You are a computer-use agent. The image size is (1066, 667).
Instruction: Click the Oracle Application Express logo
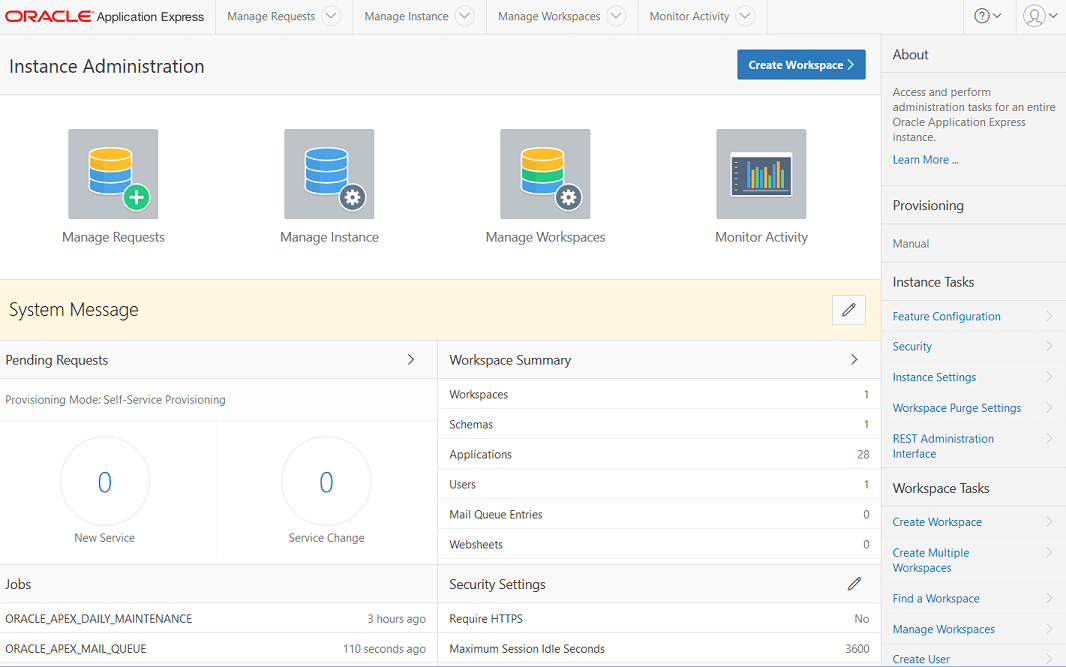coord(105,16)
